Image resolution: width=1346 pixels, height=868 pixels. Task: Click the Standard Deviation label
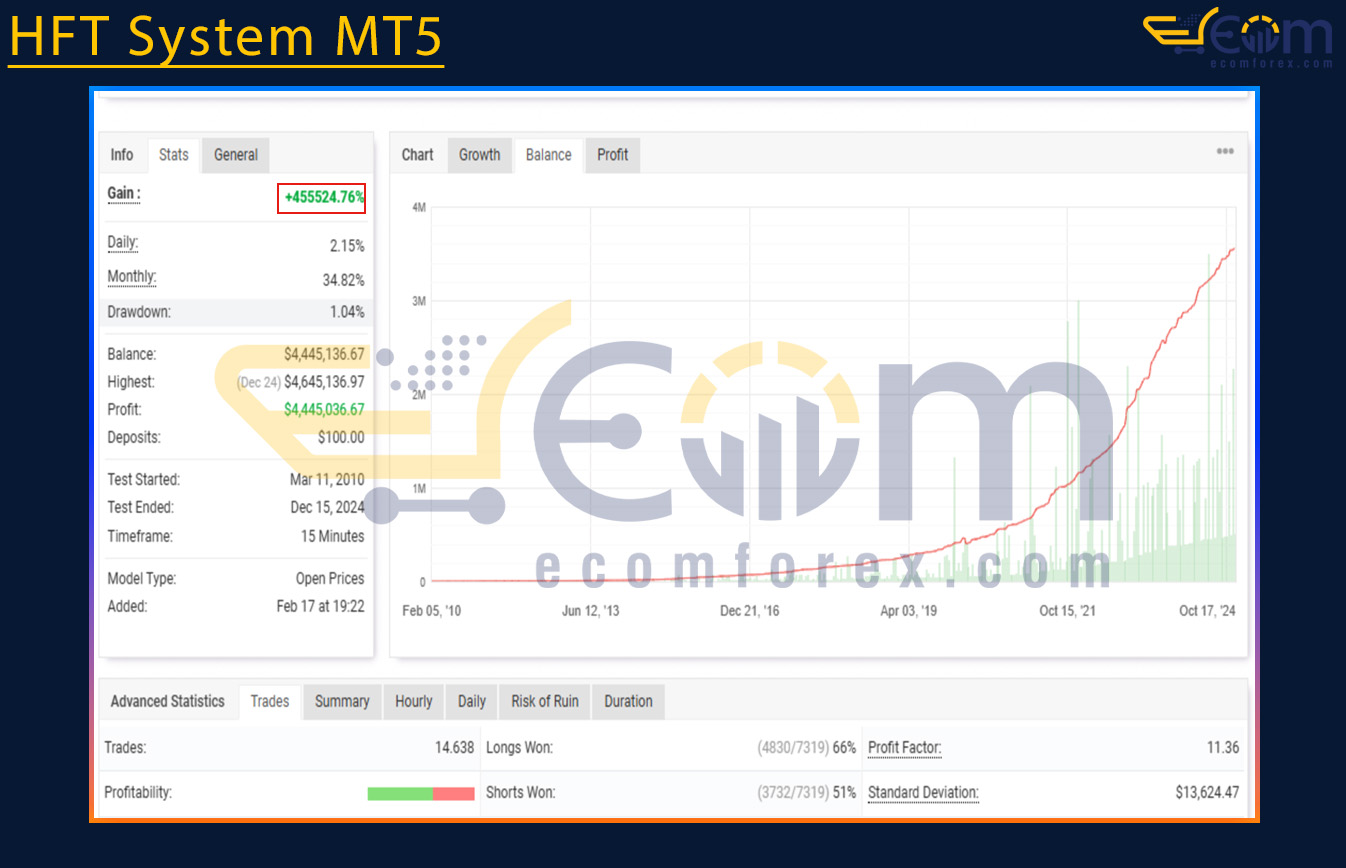[923, 793]
